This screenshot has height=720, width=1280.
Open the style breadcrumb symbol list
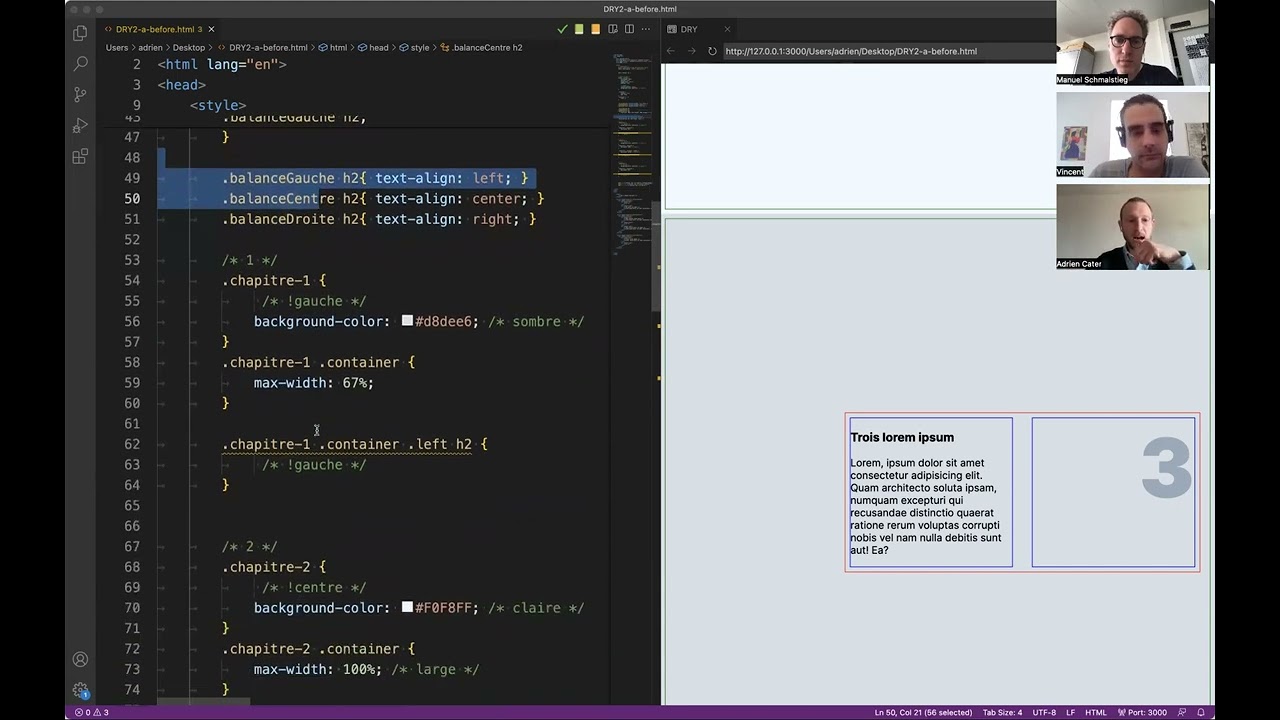click(x=414, y=47)
